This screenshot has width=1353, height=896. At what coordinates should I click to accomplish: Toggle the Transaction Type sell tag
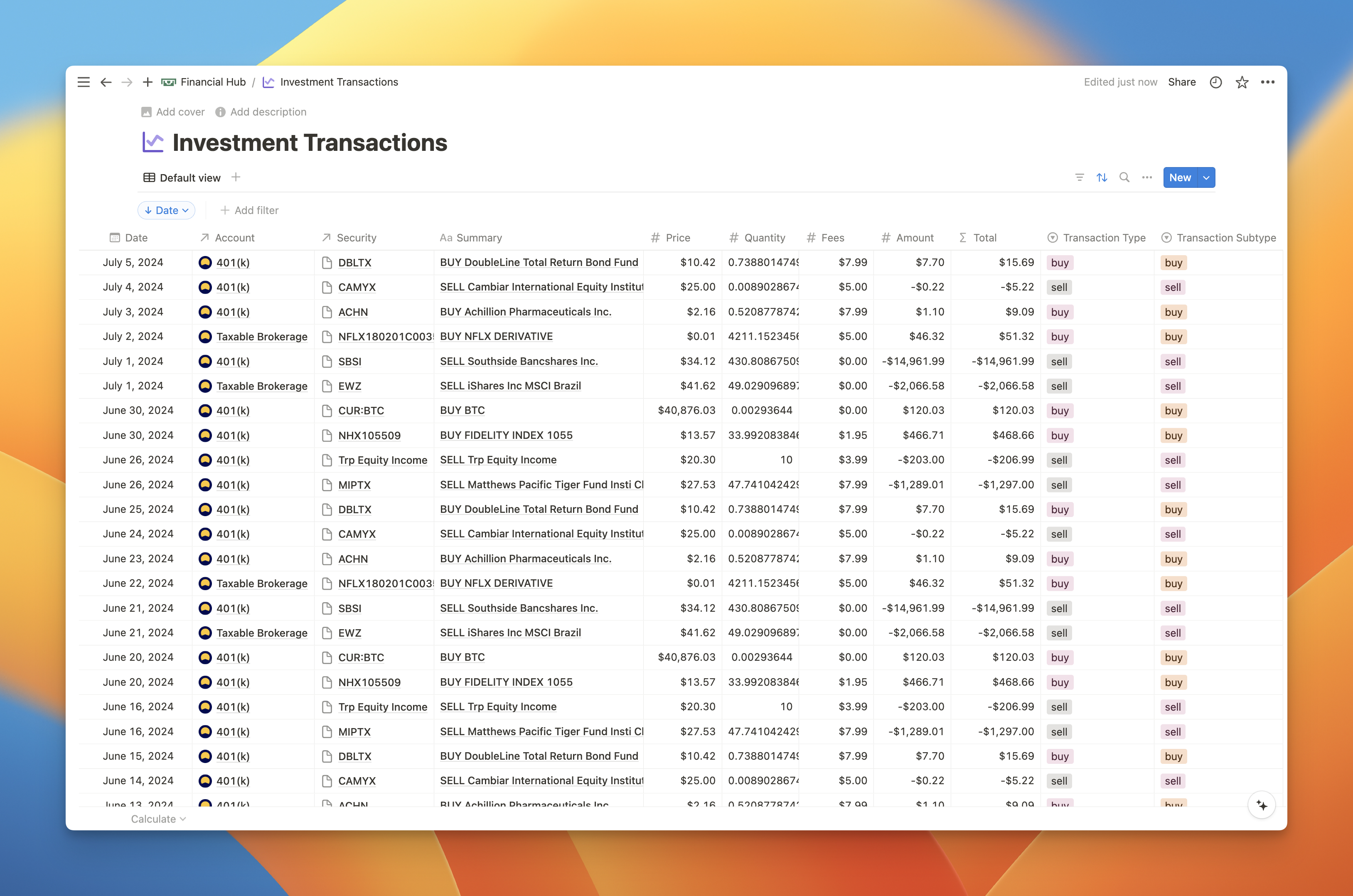coord(1058,287)
